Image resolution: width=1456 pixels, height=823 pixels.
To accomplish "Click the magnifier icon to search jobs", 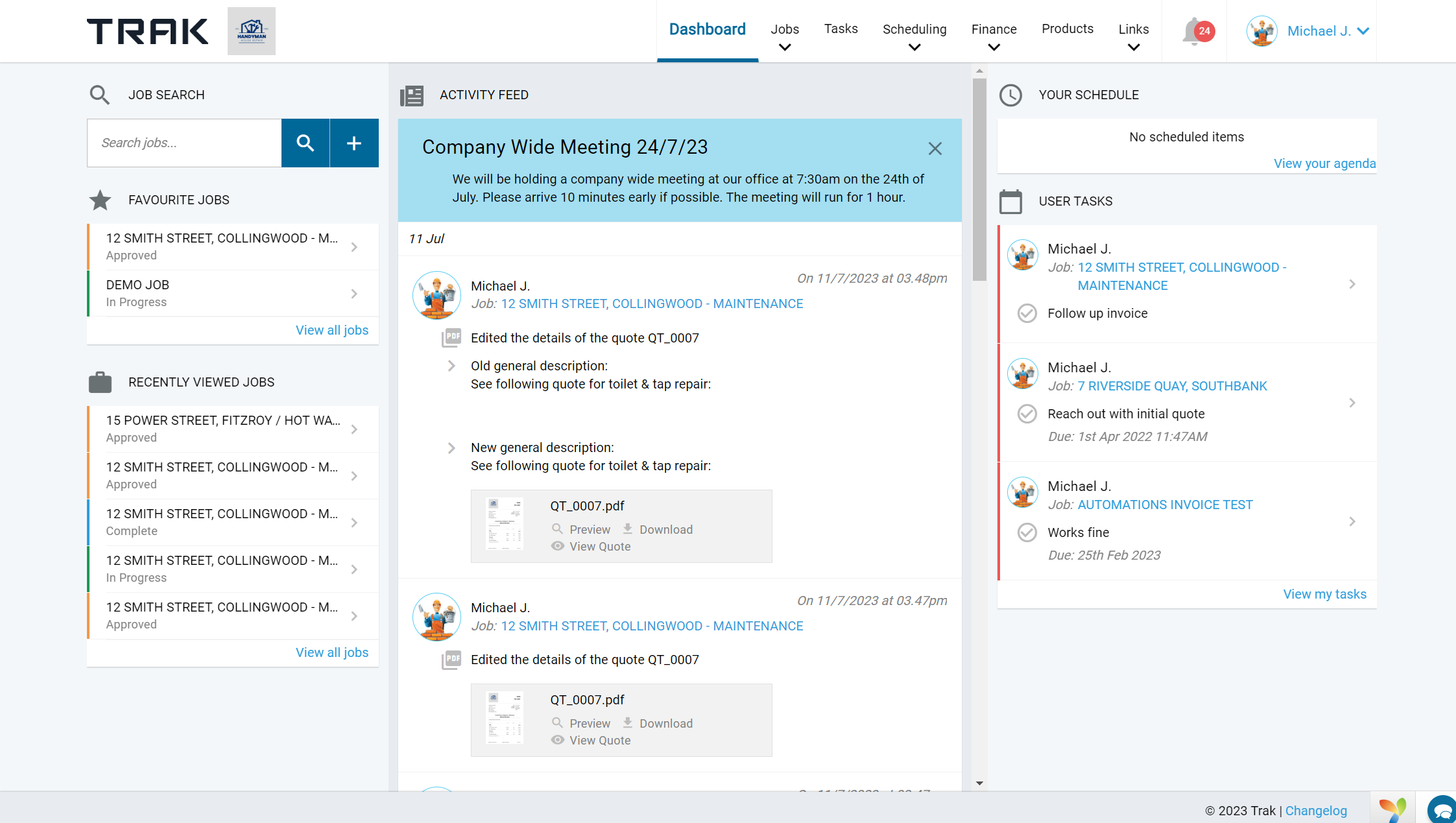I will pos(305,143).
